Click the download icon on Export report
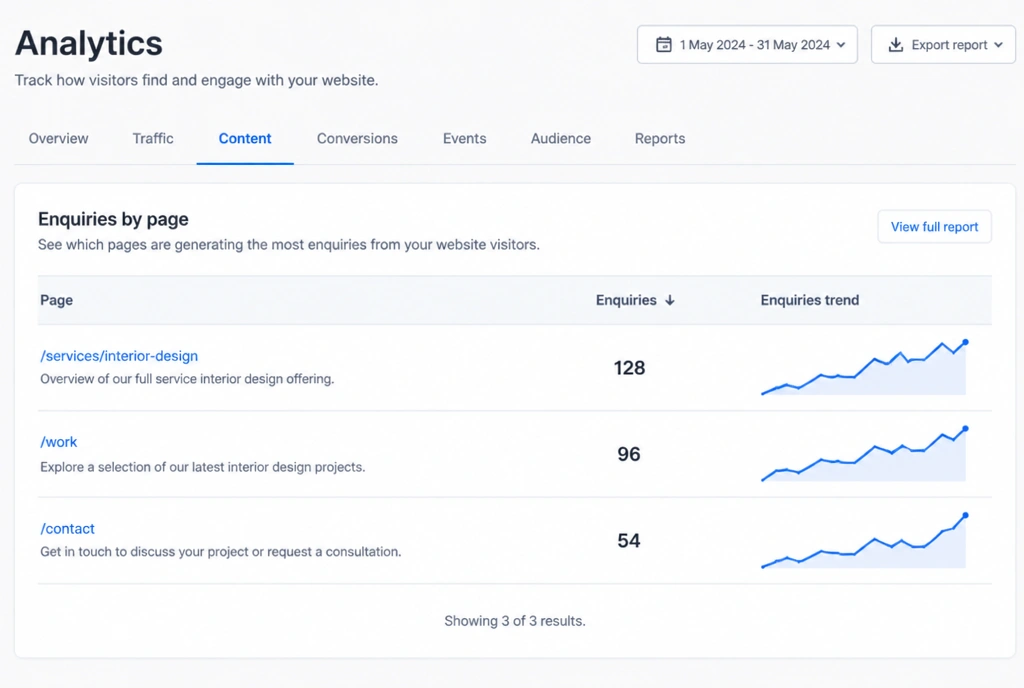 (x=895, y=44)
